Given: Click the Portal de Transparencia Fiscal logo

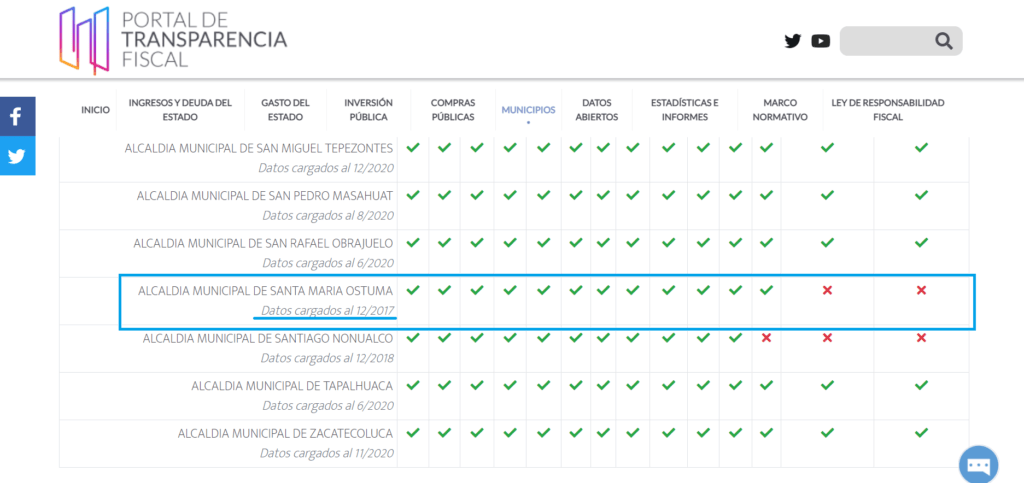Looking at the screenshot, I should (x=173, y=39).
